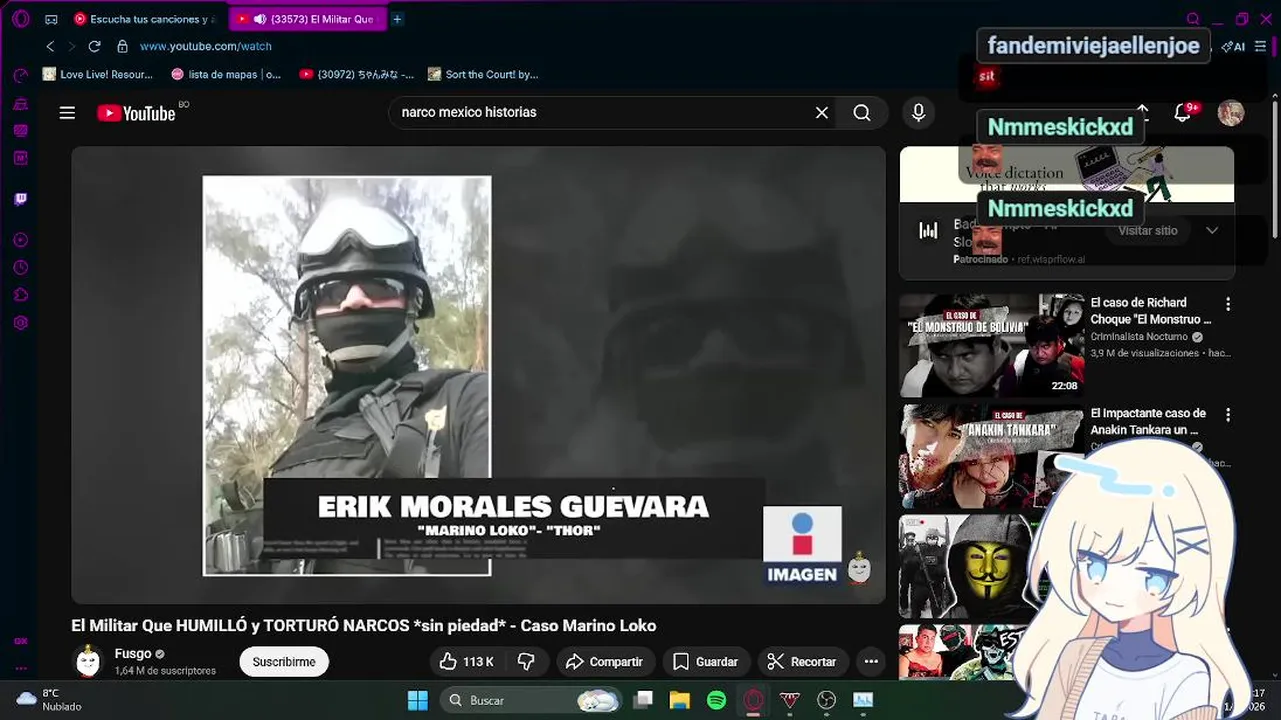The height and width of the screenshot is (720, 1281).
Task: Open the Fusgo channel name
Action: click(133, 654)
